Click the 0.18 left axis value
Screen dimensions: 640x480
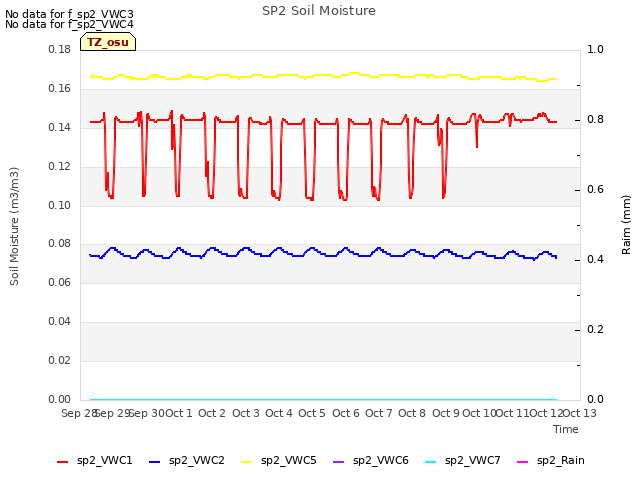(60, 50)
